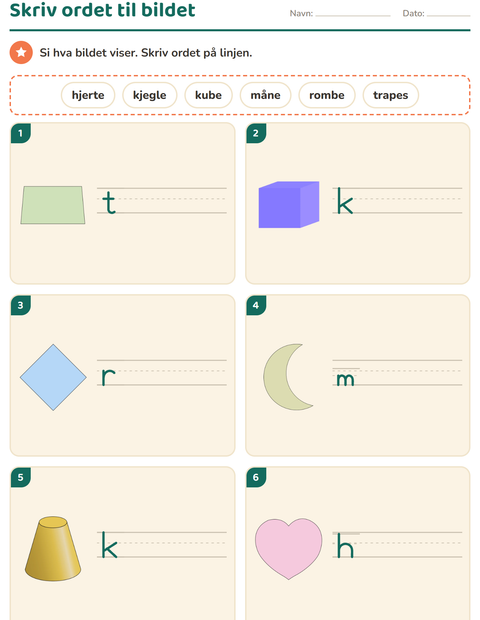Click the crescent moon picture
Screen dimensions: 480x620
pos(288,377)
